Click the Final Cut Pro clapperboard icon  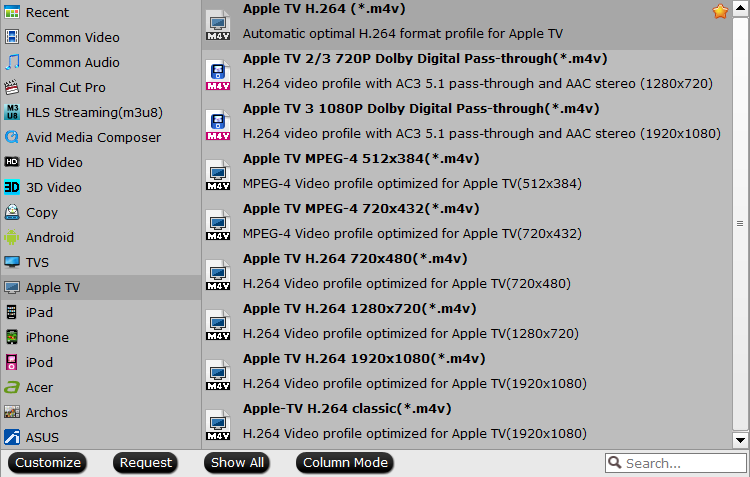(12, 87)
